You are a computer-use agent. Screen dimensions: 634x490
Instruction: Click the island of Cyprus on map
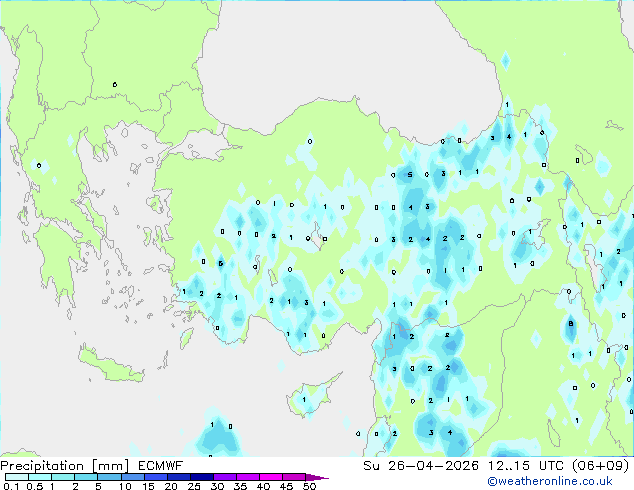[x=311, y=397]
